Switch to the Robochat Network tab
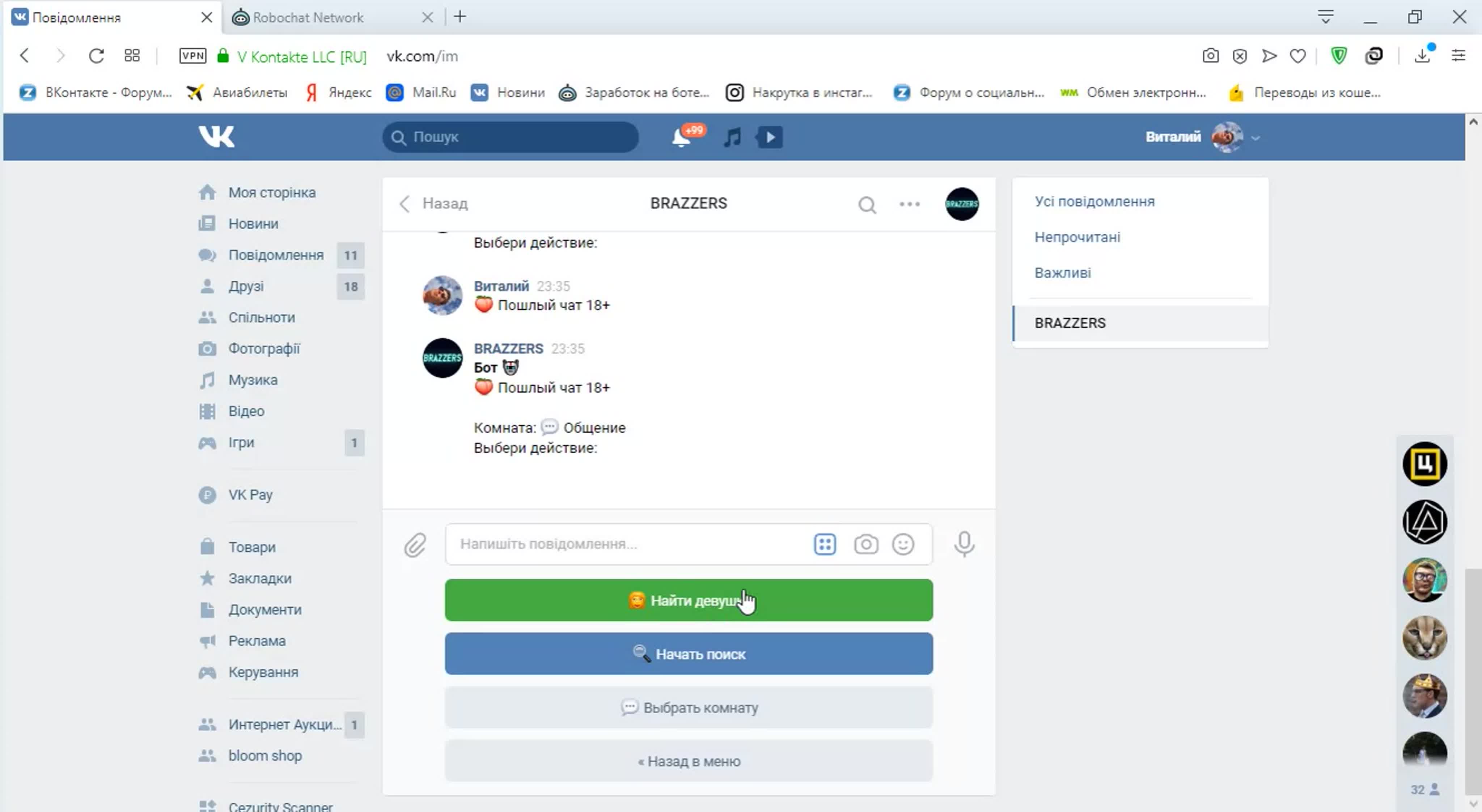 tap(308, 17)
